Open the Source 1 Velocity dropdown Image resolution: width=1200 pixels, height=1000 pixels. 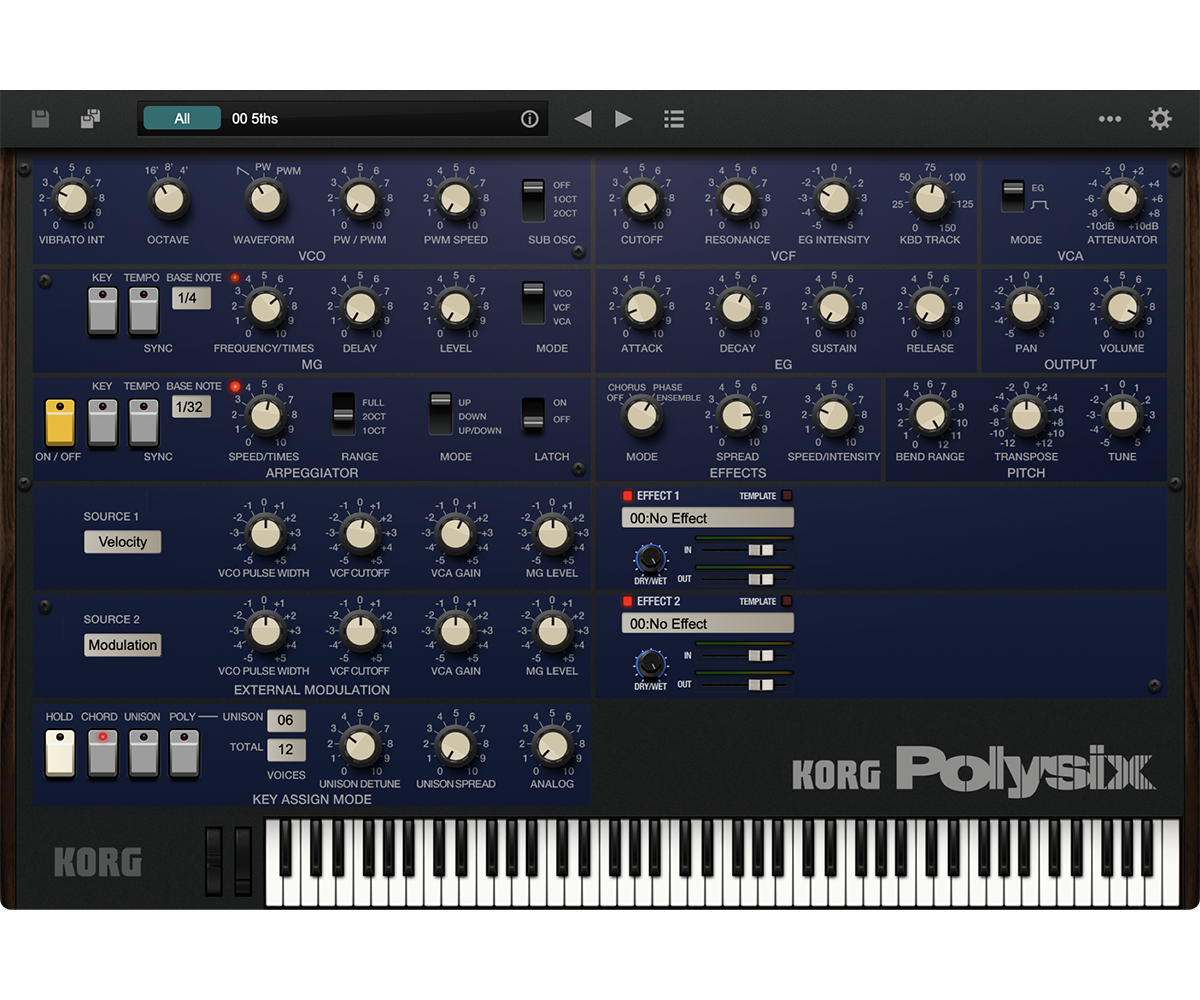[x=122, y=542]
